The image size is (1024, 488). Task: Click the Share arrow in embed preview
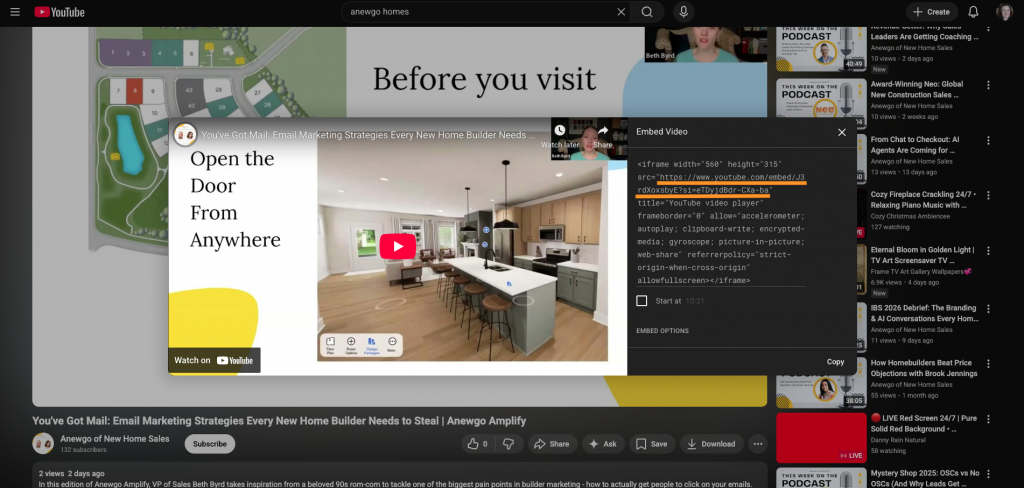[603, 131]
